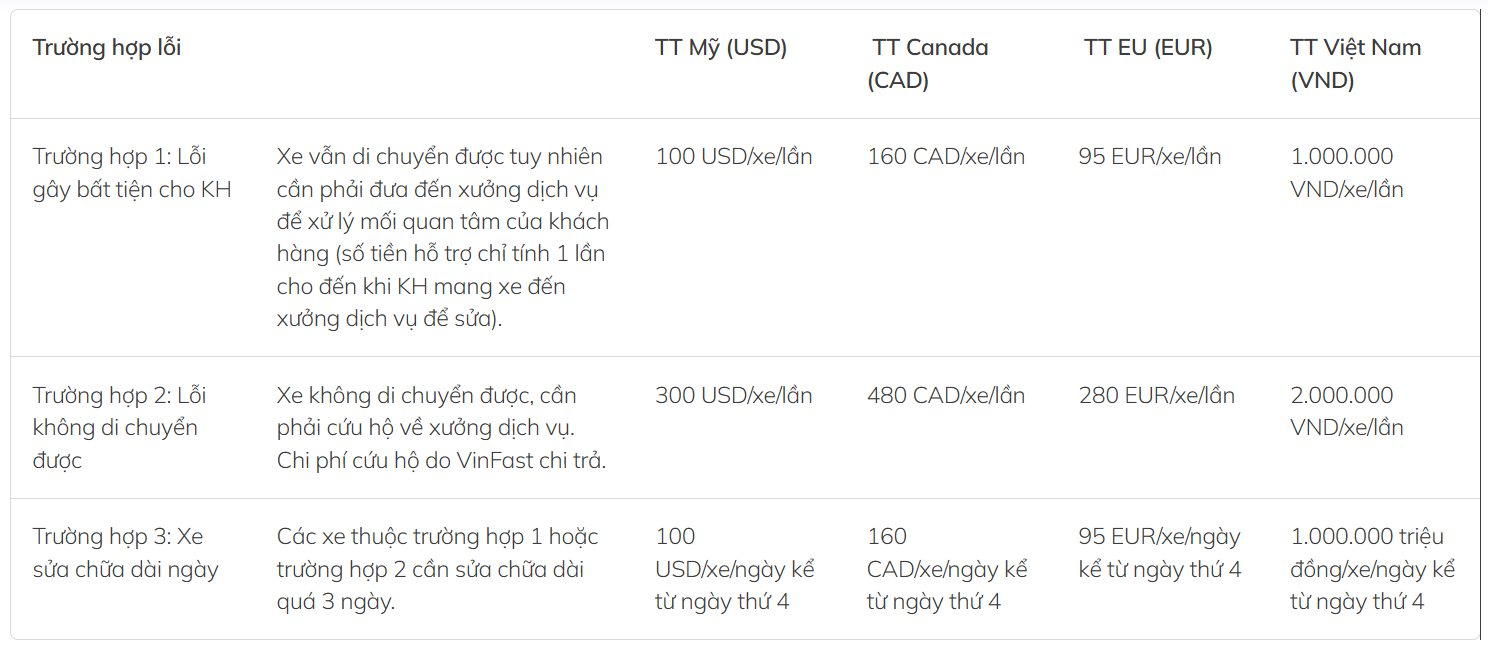Select the "TT Canada (CAD)" header cell
Viewport: 1488px width, 646px height.
coord(928,64)
